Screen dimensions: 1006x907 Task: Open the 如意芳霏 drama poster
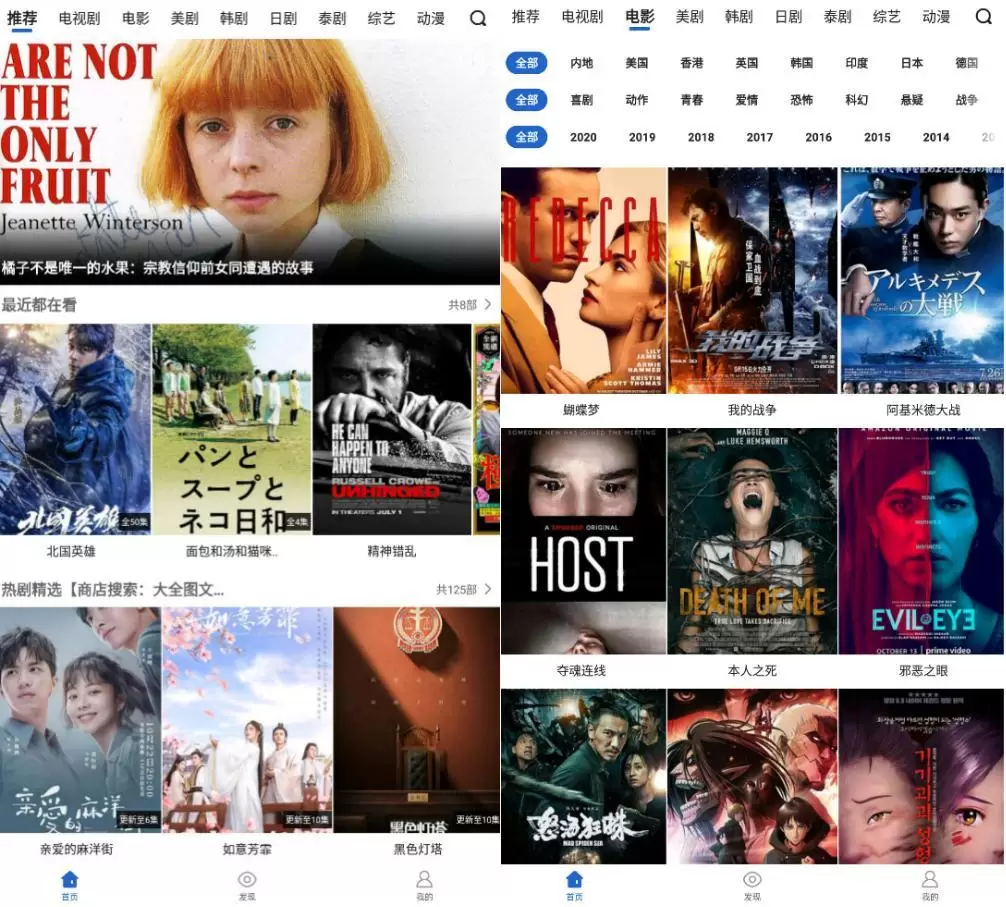pyautogui.click(x=247, y=720)
